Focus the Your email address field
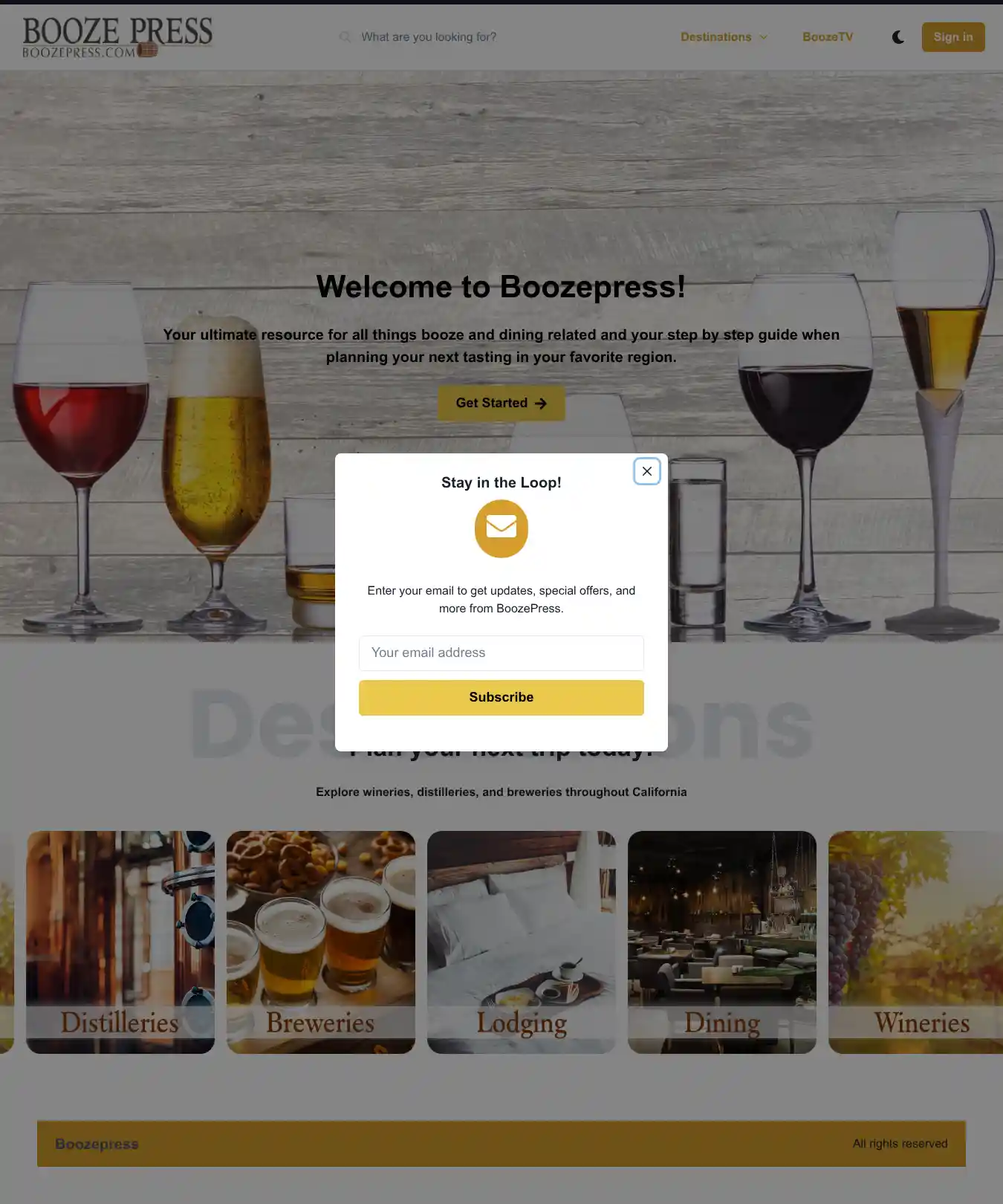1003x1204 pixels. [x=501, y=653]
